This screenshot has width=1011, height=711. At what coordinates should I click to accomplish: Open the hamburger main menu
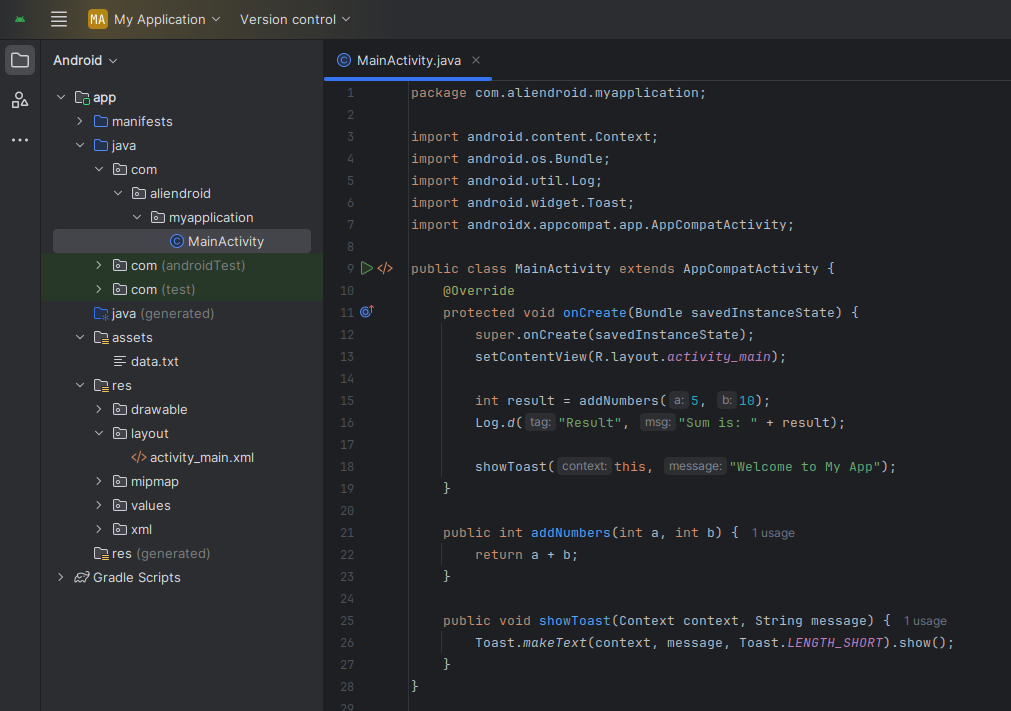pos(59,19)
